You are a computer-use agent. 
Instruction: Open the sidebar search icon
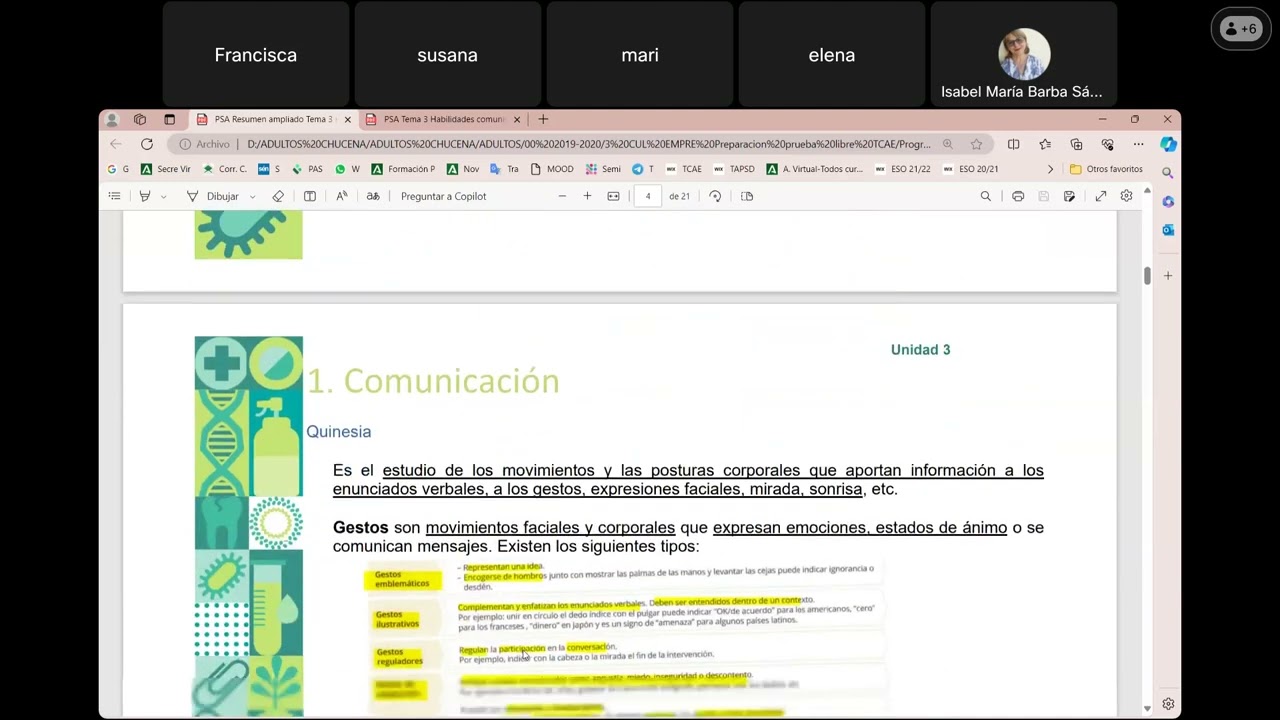click(x=1168, y=173)
